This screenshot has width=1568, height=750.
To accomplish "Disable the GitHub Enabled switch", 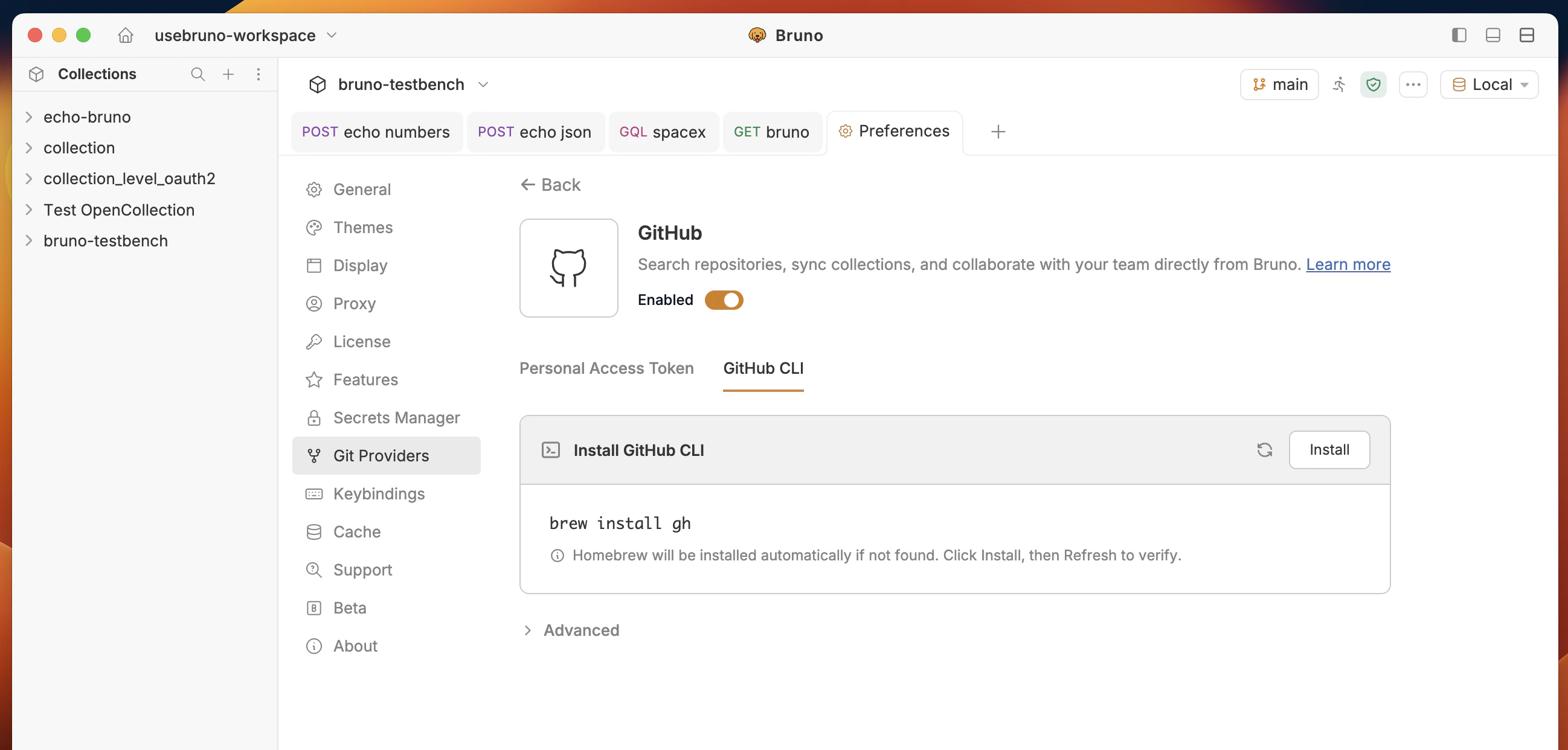I will (724, 300).
